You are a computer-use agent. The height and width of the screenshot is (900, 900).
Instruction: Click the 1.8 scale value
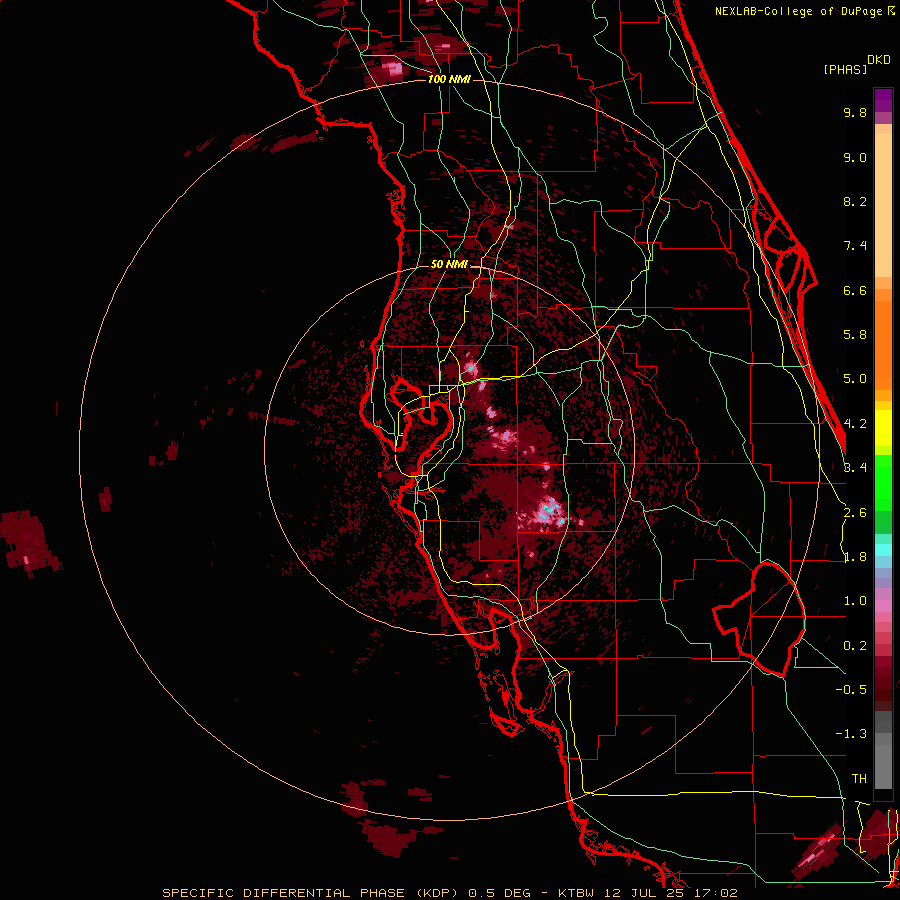(855, 557)
